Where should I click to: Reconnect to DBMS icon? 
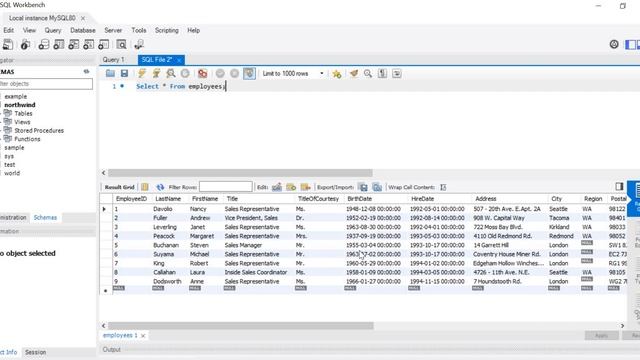[139, 44]
